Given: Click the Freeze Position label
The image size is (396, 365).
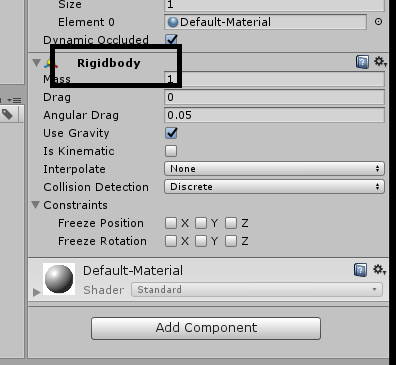Looking at the screenshot, I should tap(101, 223).
